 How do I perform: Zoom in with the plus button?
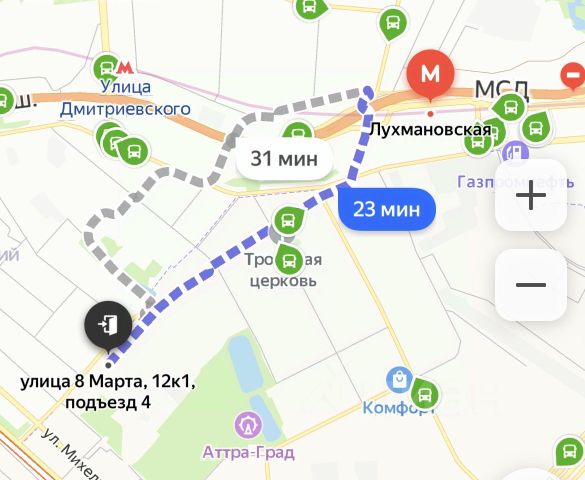click(x=531, y=195)
